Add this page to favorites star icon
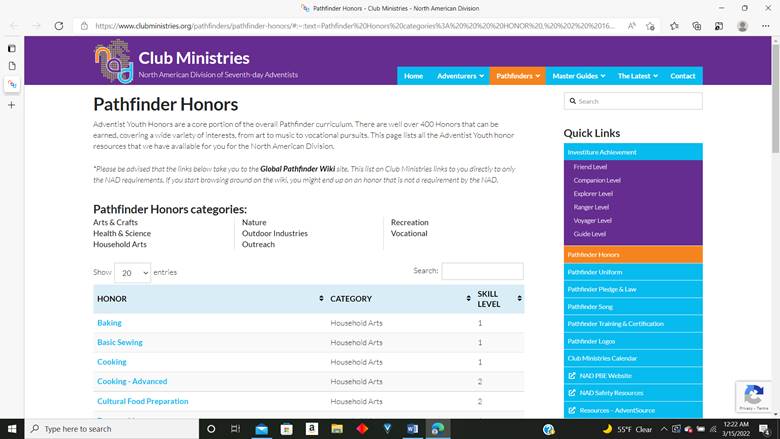Screen dimensions: 780x439 650,26
